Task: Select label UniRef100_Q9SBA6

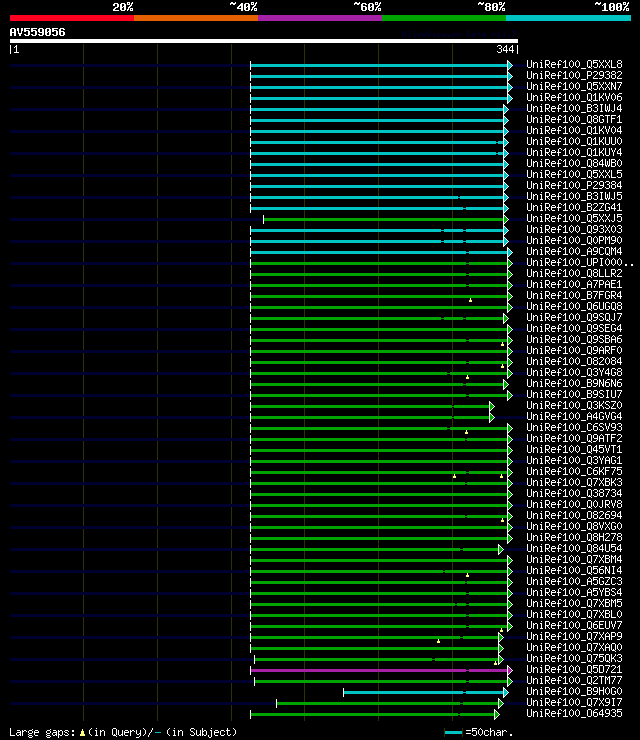Action: click(x=574, y=339)
